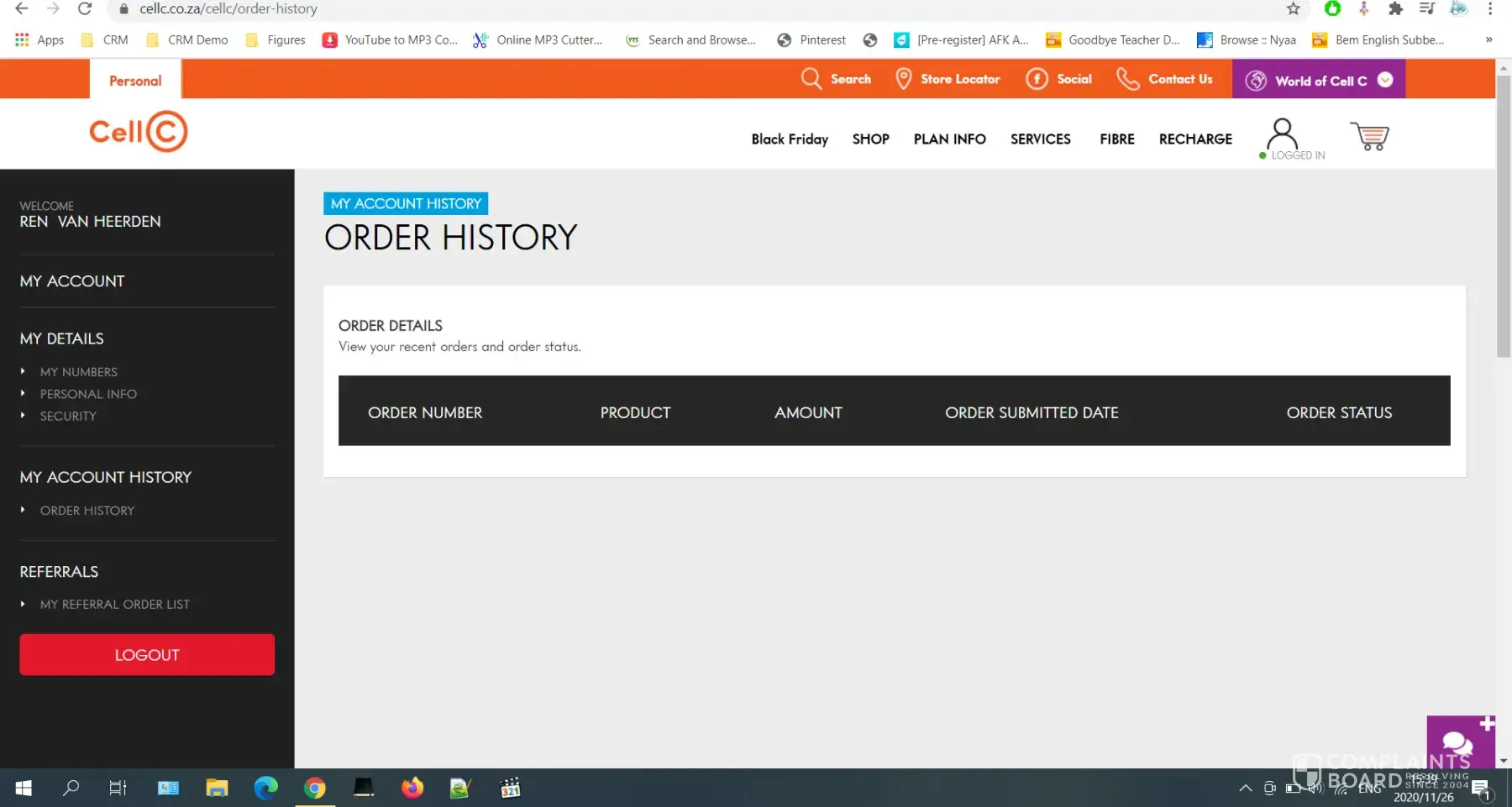1512x807 pixels.
Task: Open File Explorer from the taskbar
Action: click(217, 788)
